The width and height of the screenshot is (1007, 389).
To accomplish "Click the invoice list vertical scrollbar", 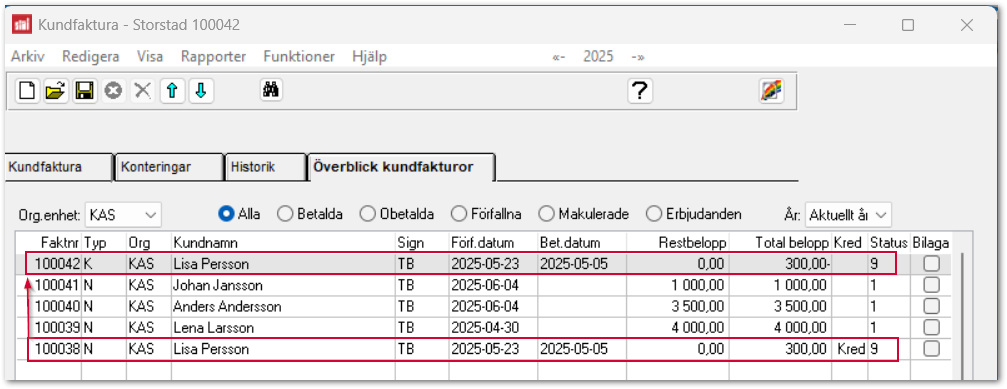I will click(961, 315).
